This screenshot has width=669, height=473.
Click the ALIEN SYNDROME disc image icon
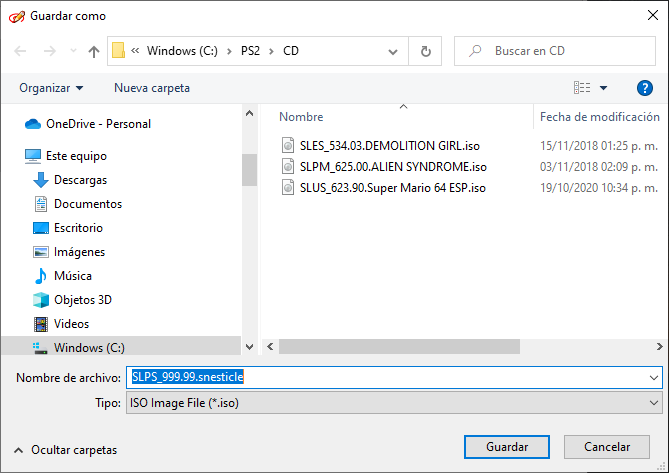(x=288, y=166)
